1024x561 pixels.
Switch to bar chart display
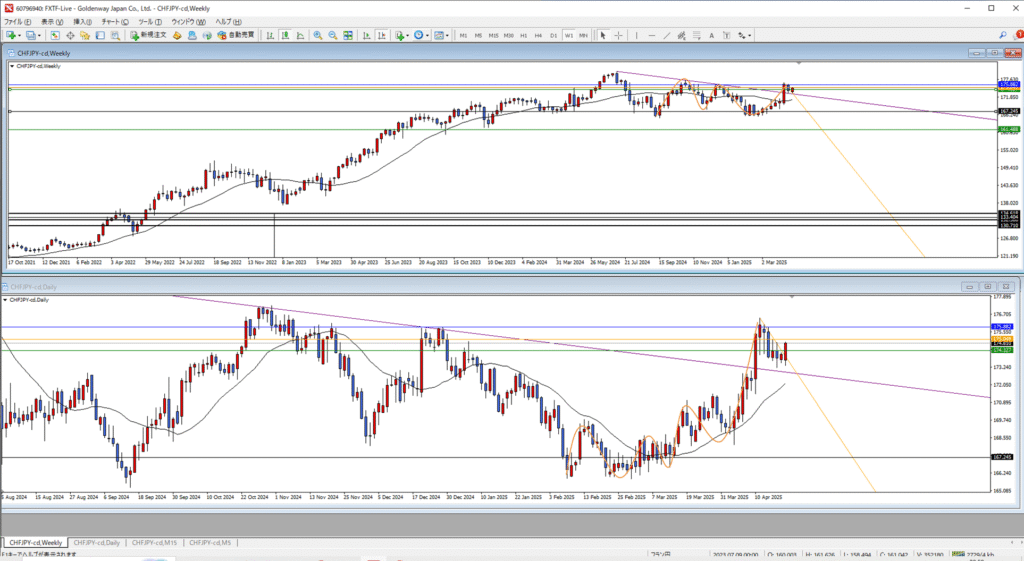click(270, 35)
